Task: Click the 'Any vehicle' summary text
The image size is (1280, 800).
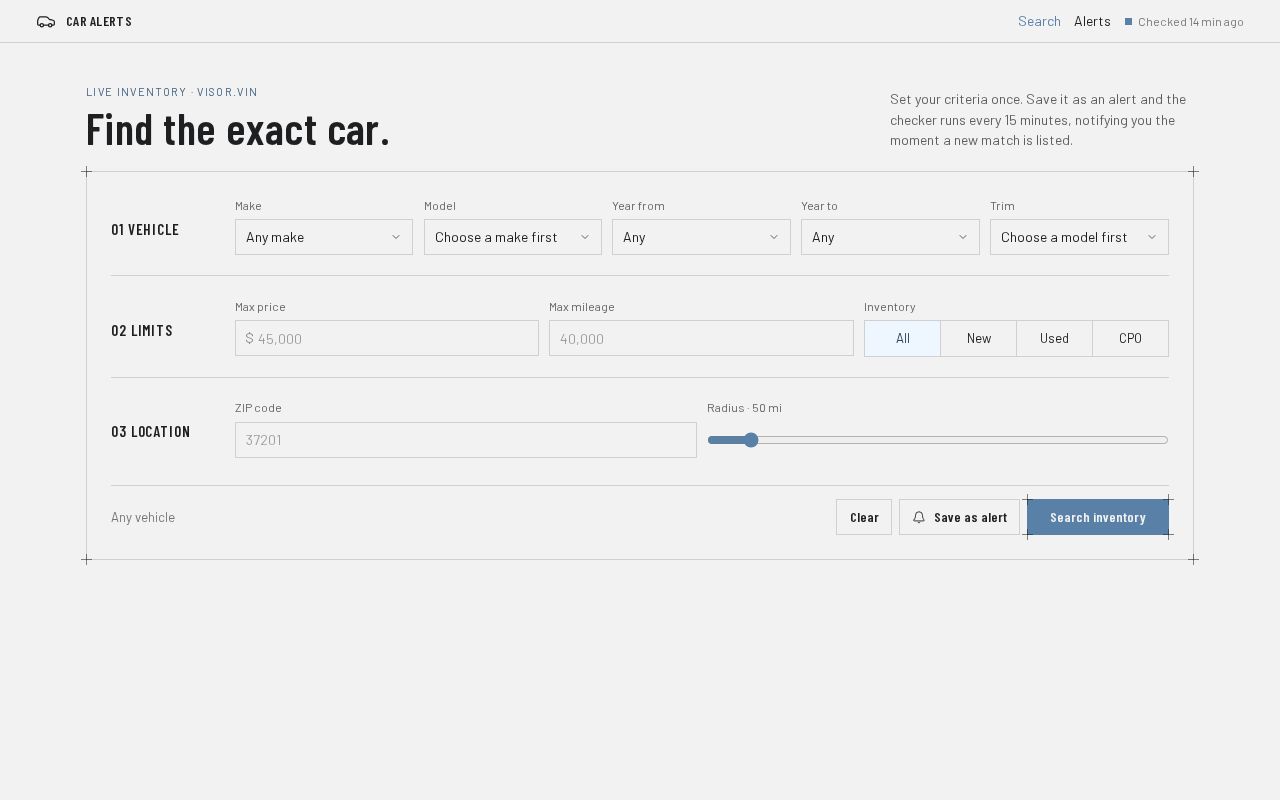Action: point(143,517)
